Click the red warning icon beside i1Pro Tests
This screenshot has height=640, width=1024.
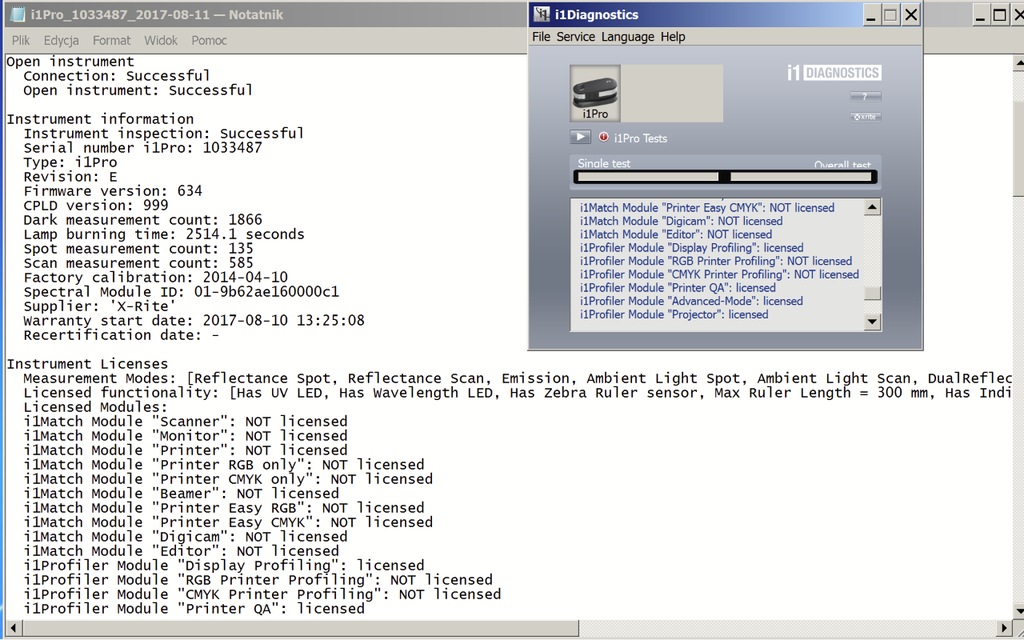[x=603, y=137]
